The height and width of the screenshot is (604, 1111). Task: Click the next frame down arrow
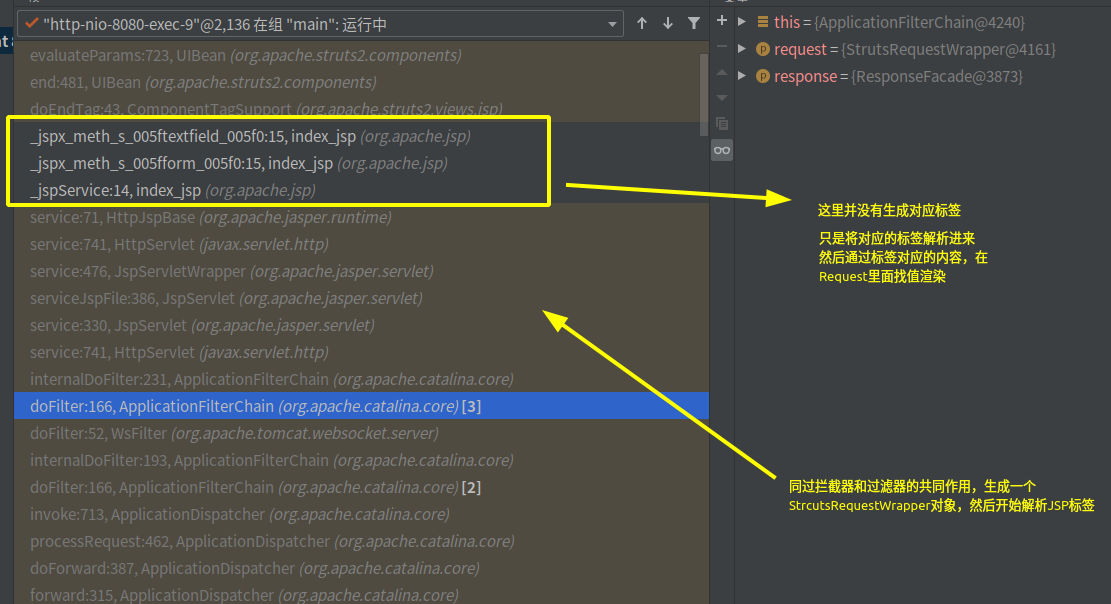pos(668,23)
